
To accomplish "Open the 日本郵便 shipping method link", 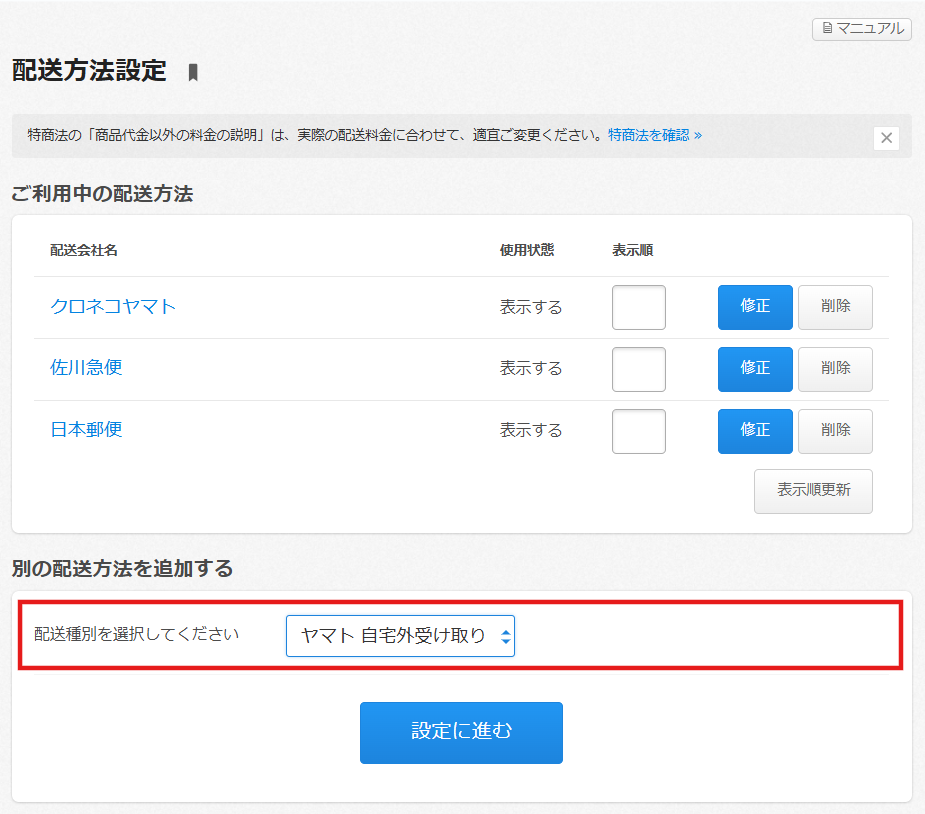I will click(x=86, y=430).
